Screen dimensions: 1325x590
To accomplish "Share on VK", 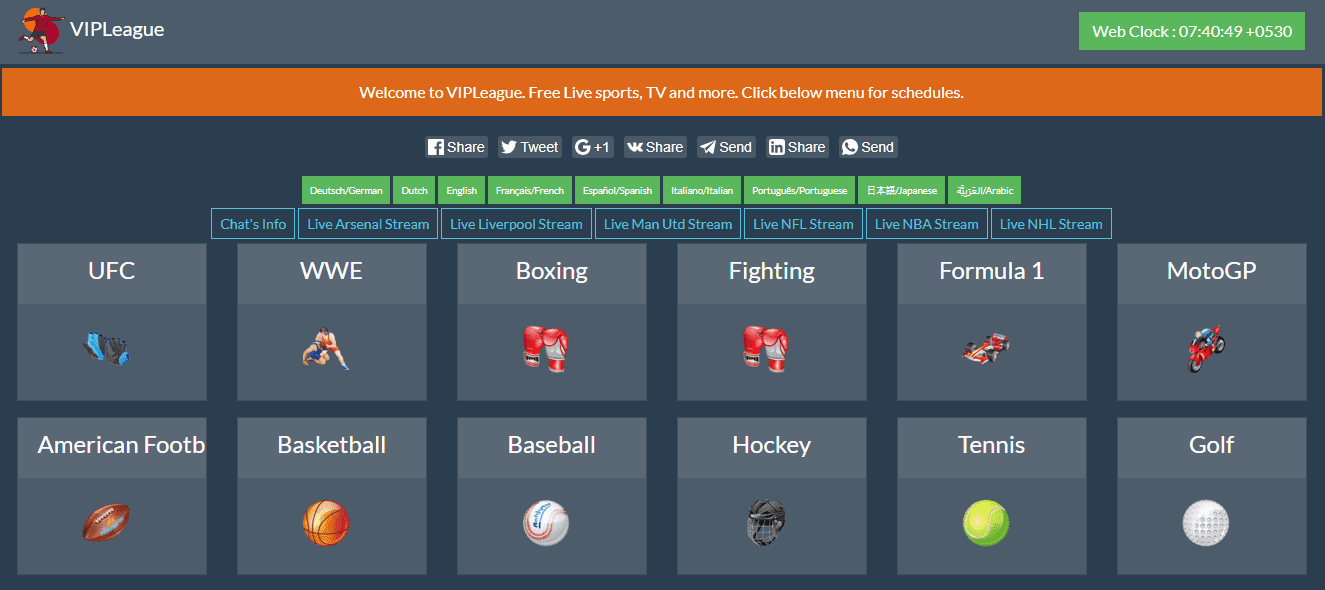I will pos(655,147).
